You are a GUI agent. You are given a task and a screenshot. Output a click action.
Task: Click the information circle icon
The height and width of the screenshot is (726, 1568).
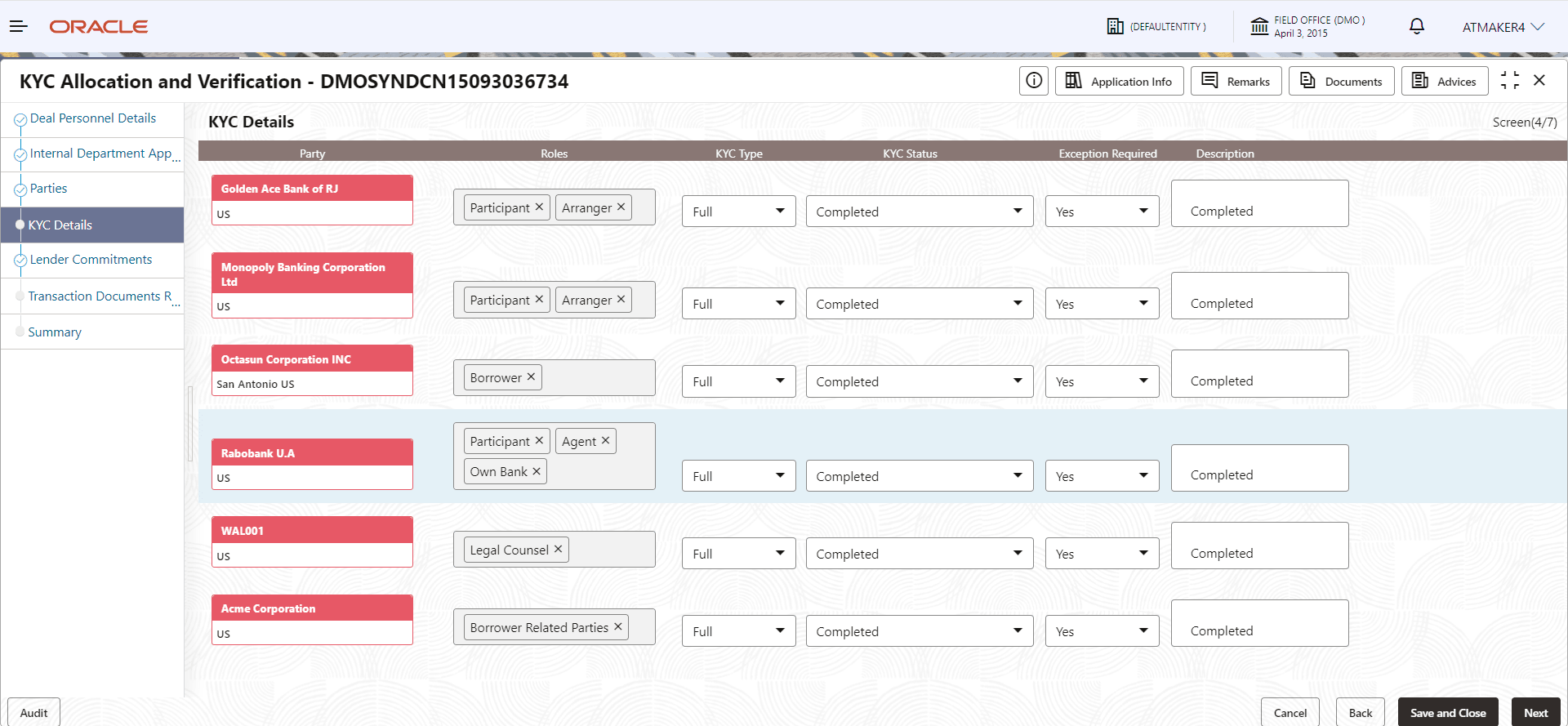coord(1033,81)
